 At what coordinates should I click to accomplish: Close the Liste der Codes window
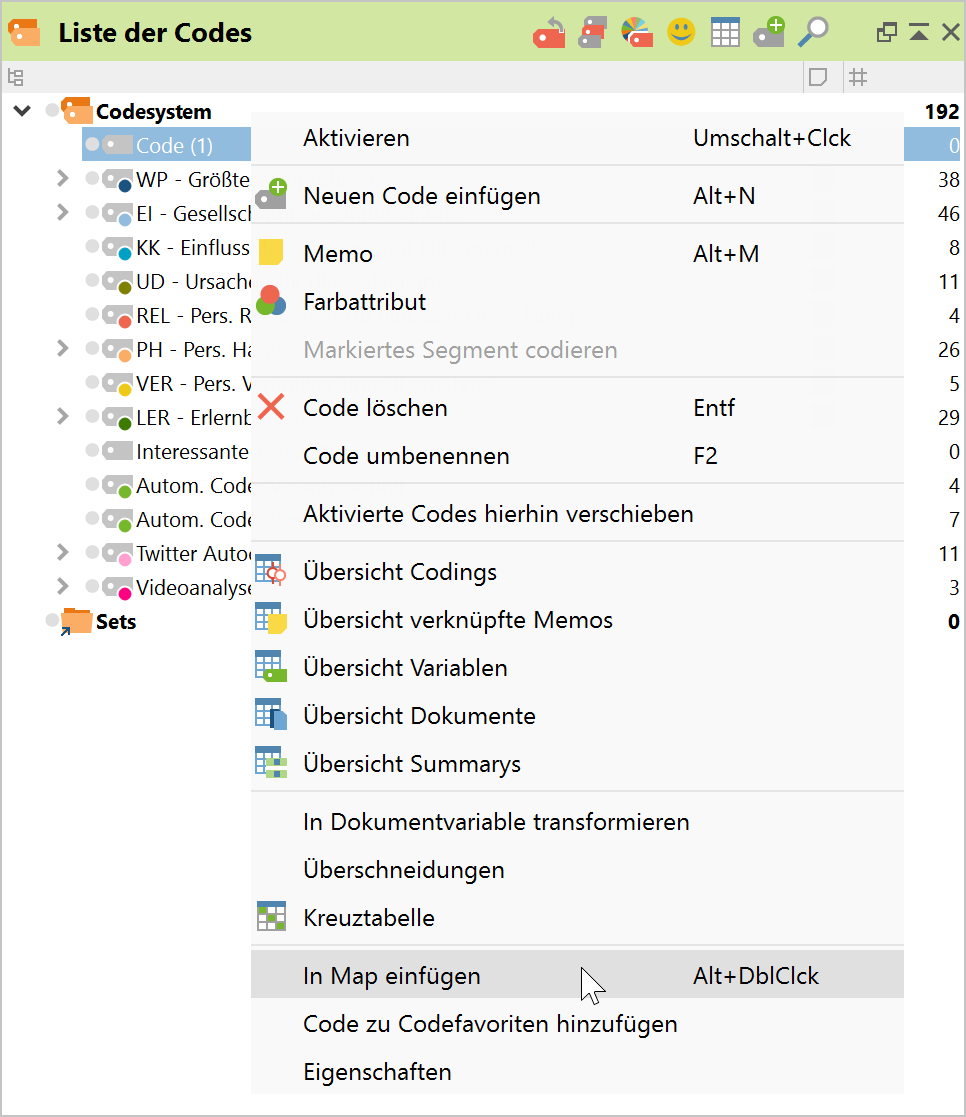(x=950, y=32)
